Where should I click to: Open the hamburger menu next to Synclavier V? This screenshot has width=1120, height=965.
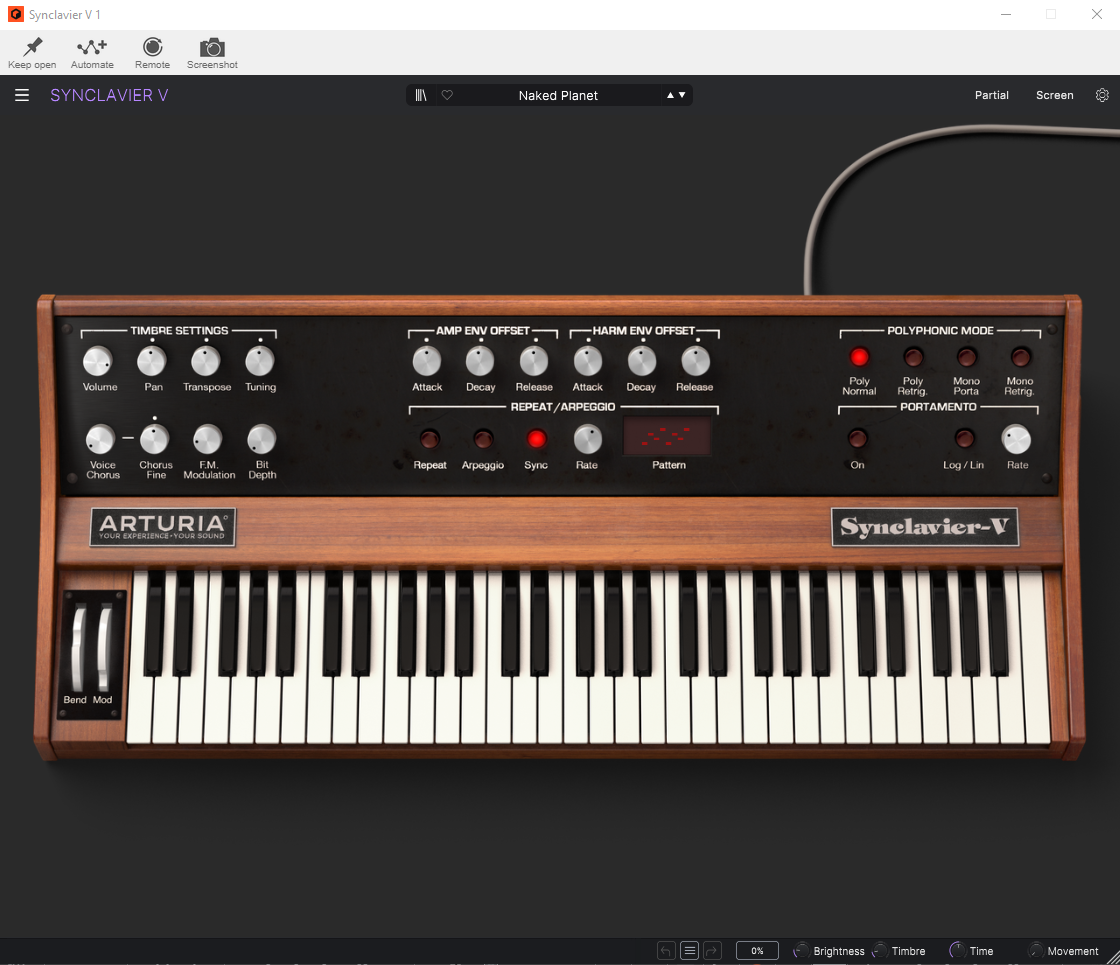21,94
